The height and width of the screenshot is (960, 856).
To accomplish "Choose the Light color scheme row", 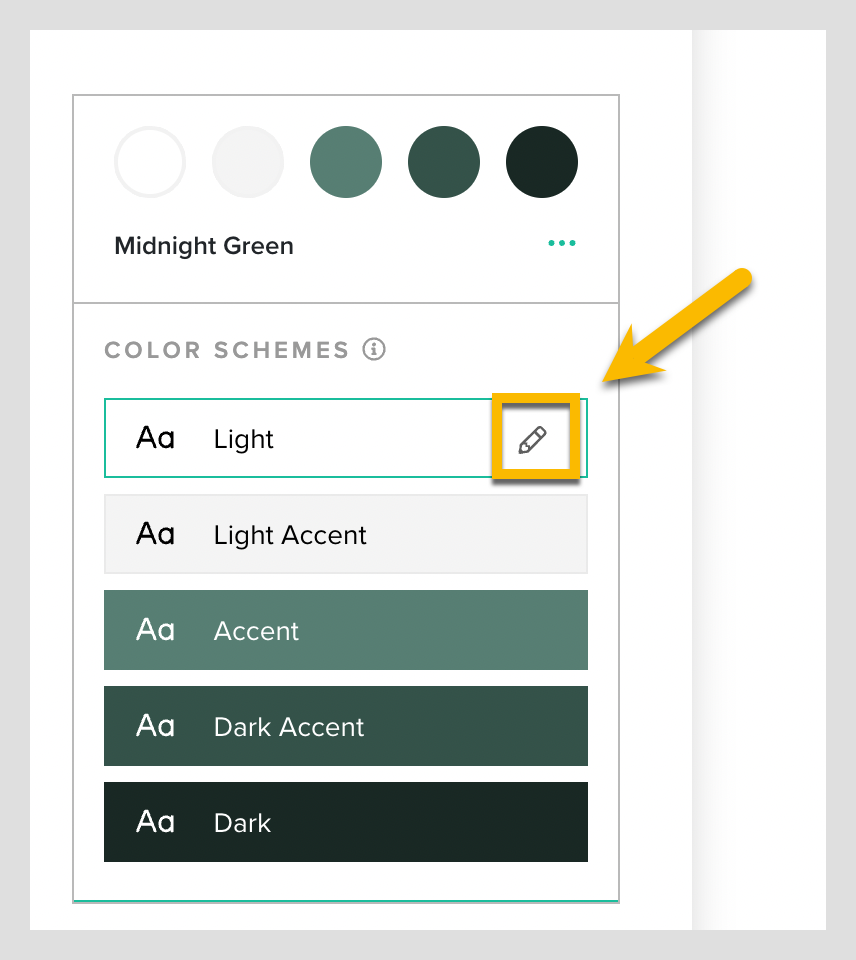I will pos(346,438).
